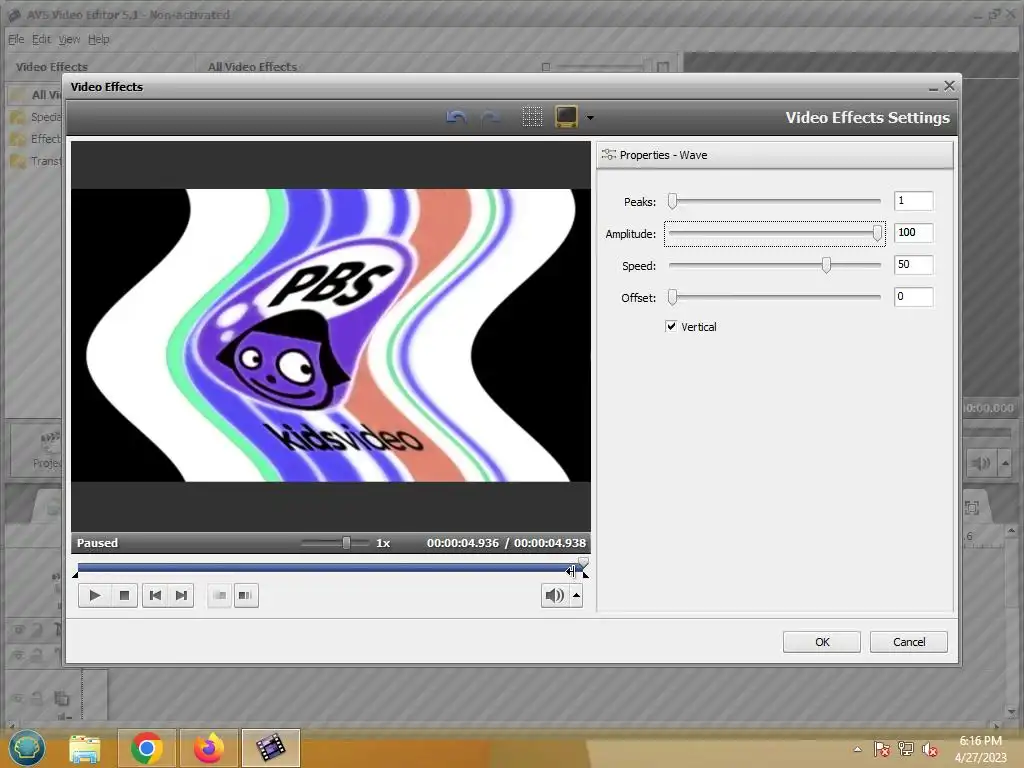Click the Speed slider handle
Image resolution: width=1024 pixels, height=768 pixels.
point(826,265)
